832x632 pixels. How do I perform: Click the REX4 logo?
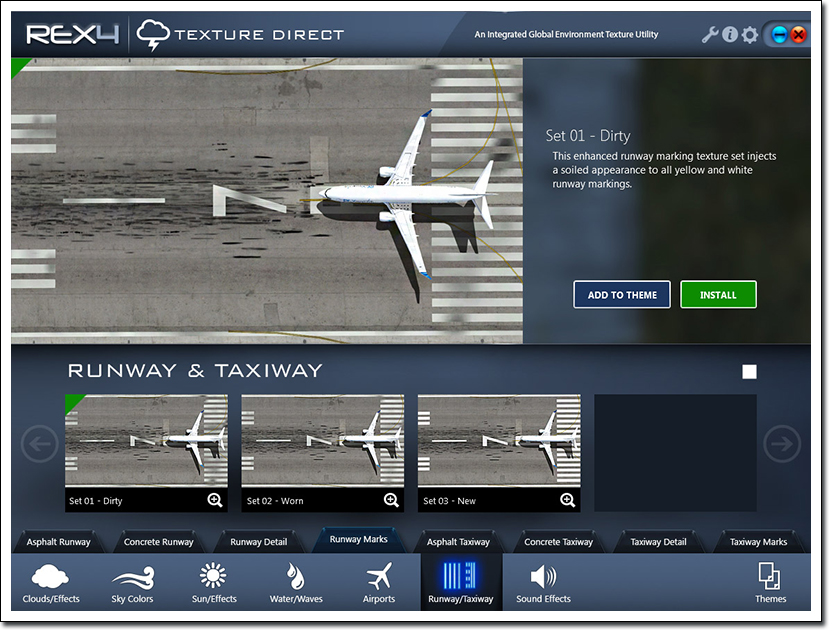click(x=73, y=35)
